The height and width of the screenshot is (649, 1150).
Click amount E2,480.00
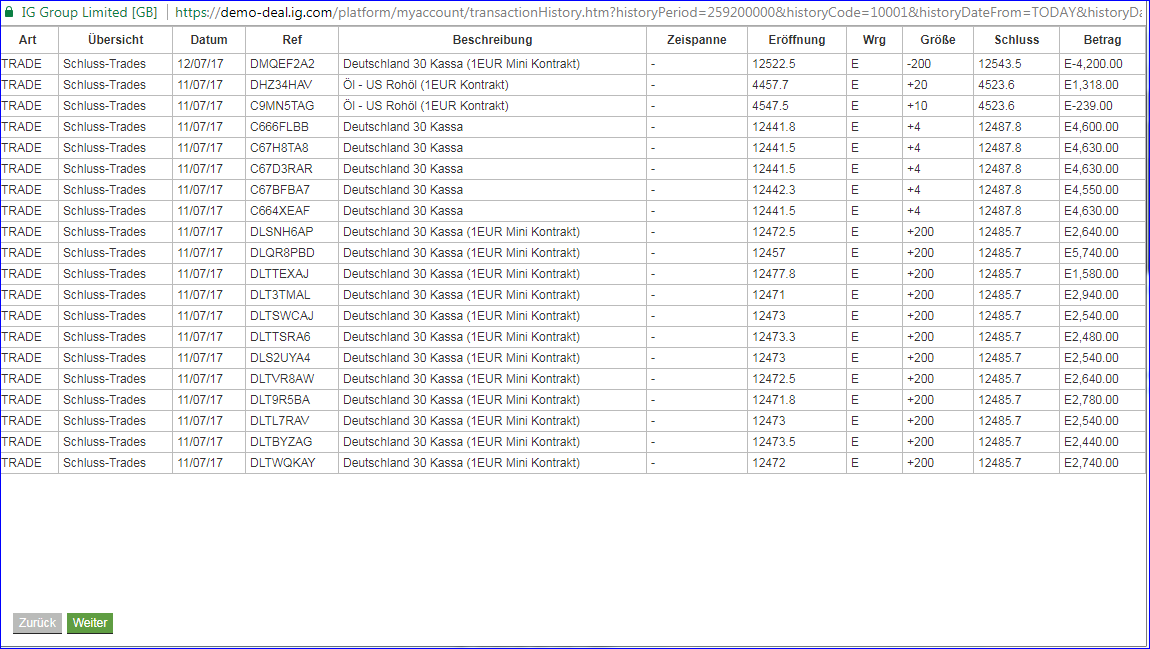[1091, 337]
